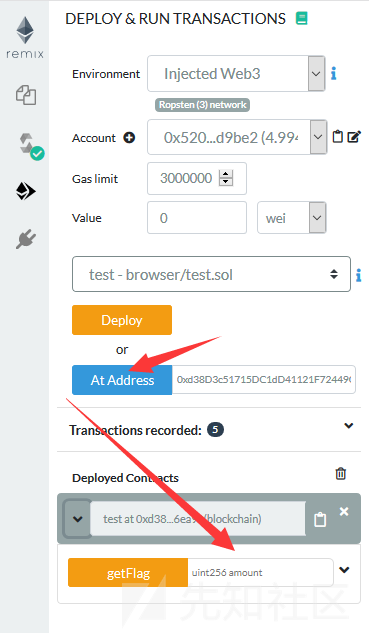
Task: Open the Remix home logo
Action: pyautogui.click(x=25, y=37)
